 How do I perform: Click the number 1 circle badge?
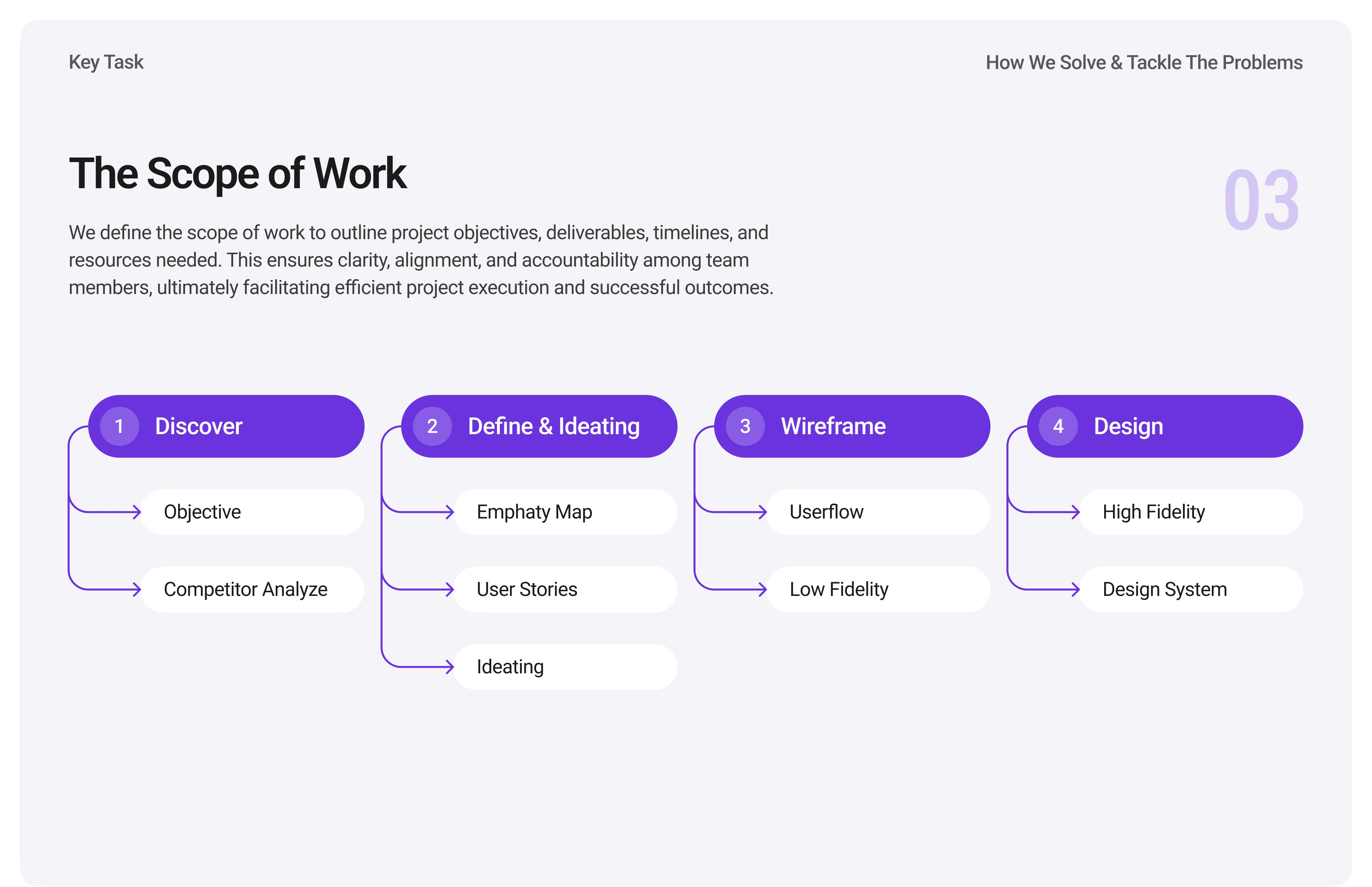(119, 426)
